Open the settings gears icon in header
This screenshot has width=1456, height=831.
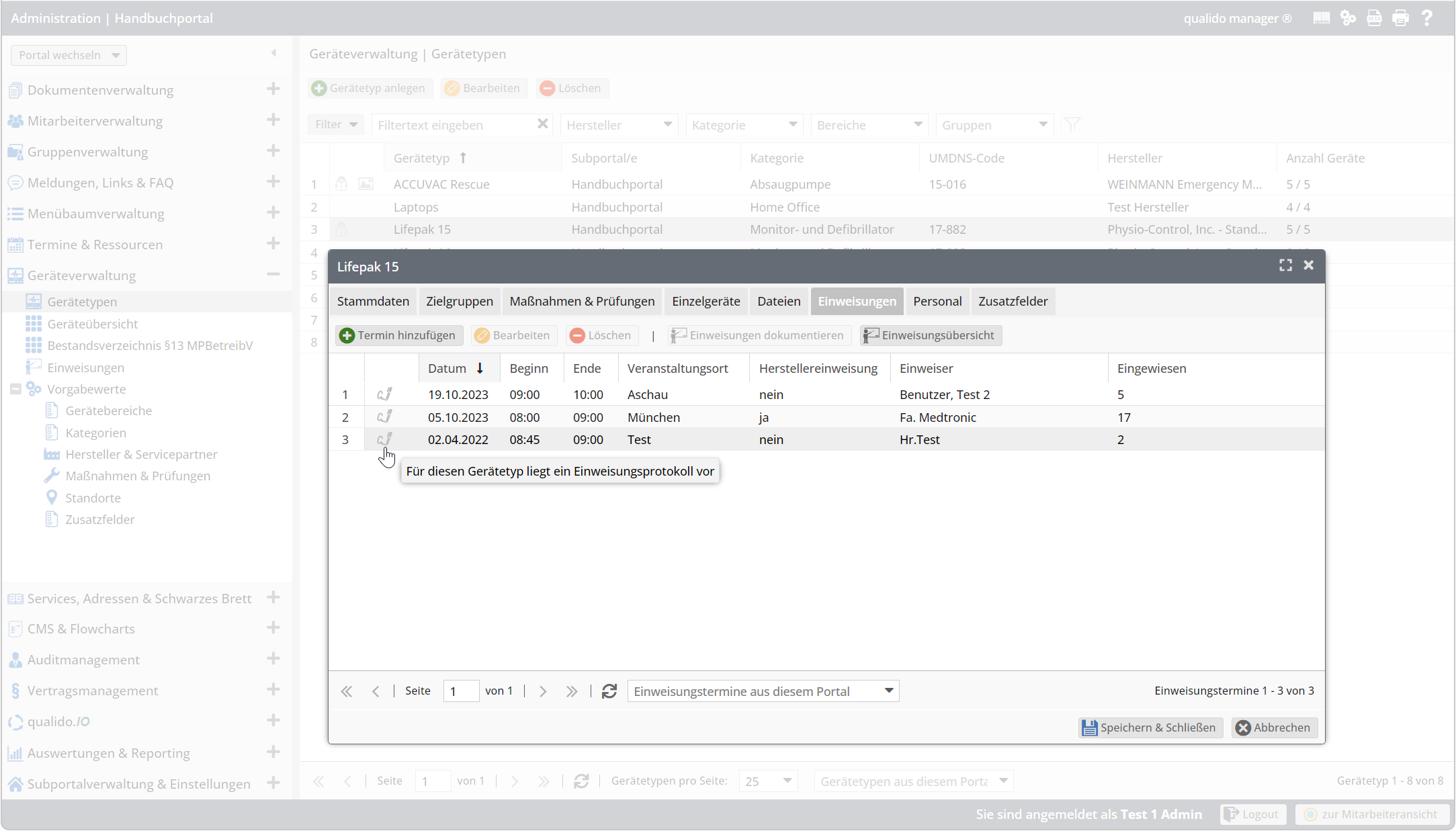pos(1348,18)
